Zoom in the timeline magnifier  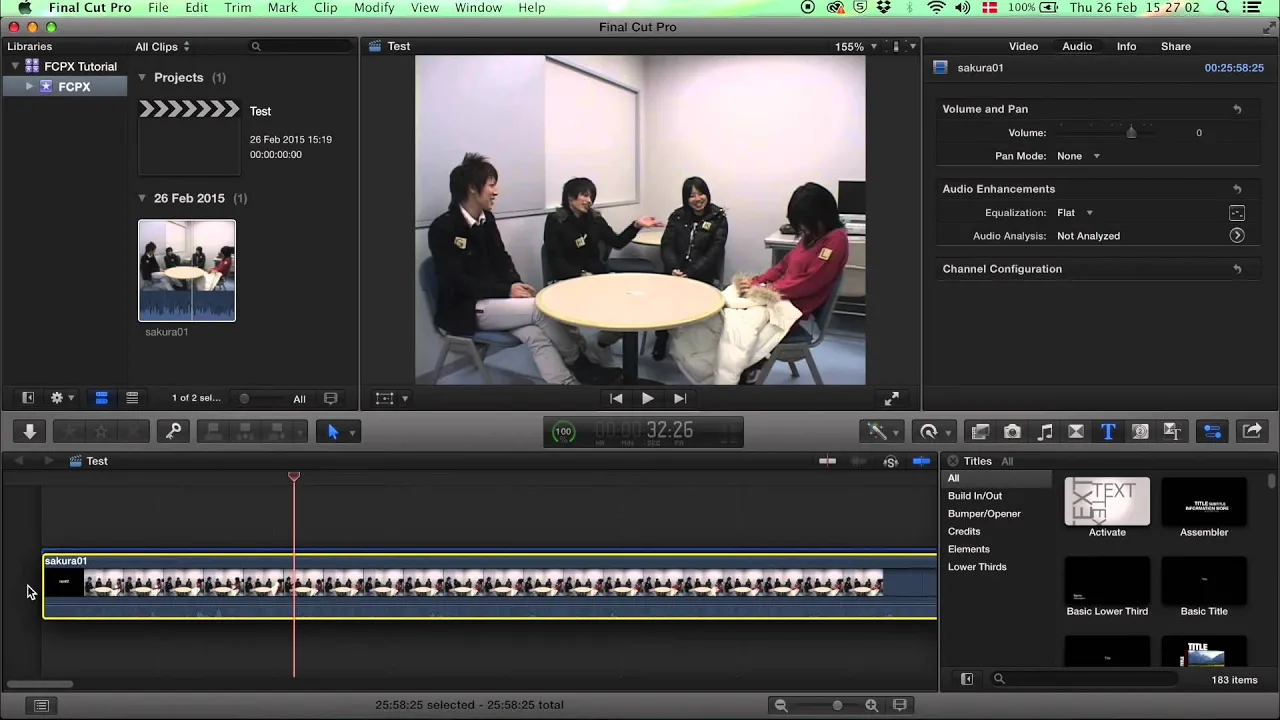[x=872, y=705]
